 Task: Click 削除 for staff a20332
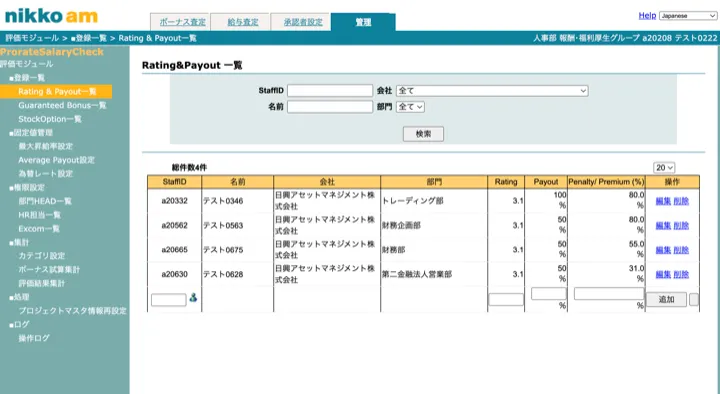[x=681, y=201]
